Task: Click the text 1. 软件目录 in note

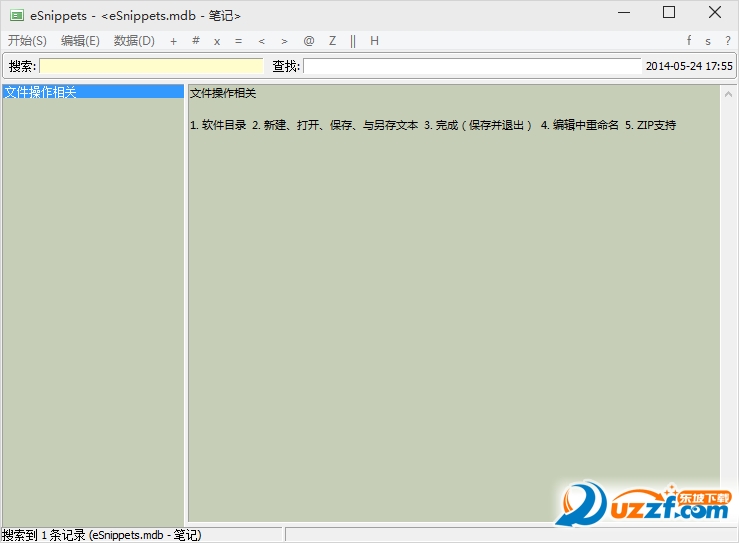Action: point(218,125)
